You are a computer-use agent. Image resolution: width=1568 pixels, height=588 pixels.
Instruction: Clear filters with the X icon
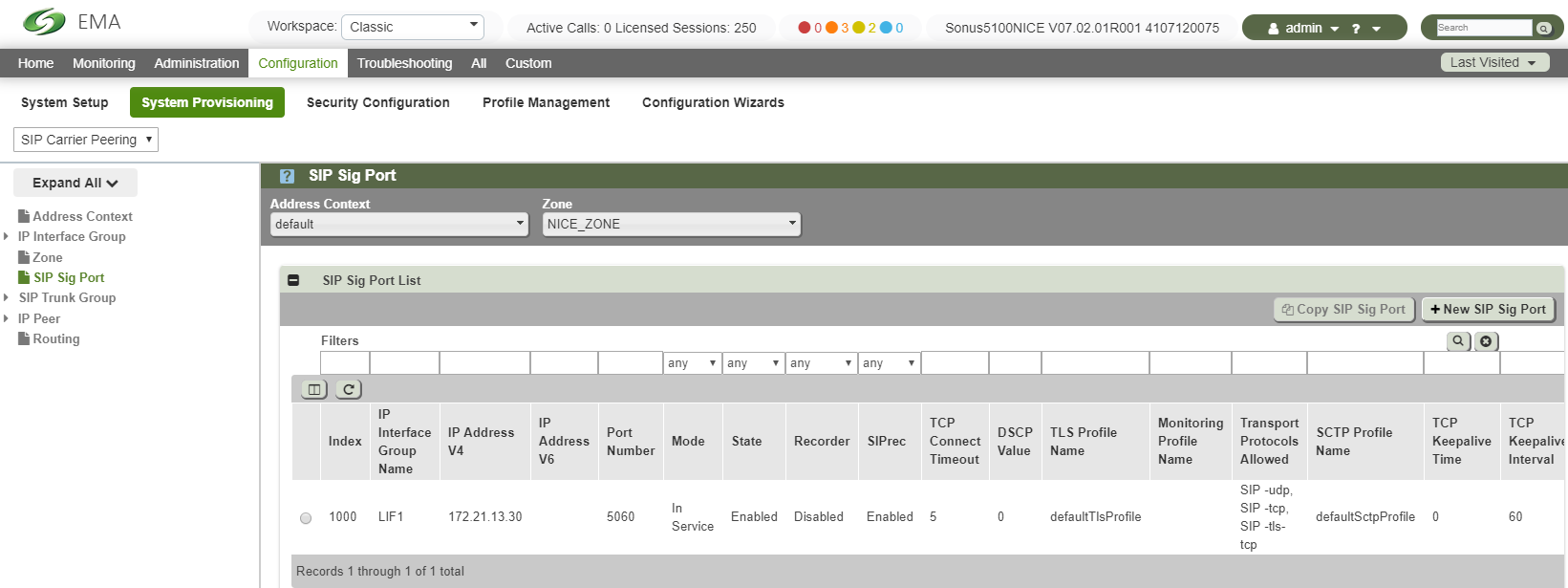point(1486,341)
